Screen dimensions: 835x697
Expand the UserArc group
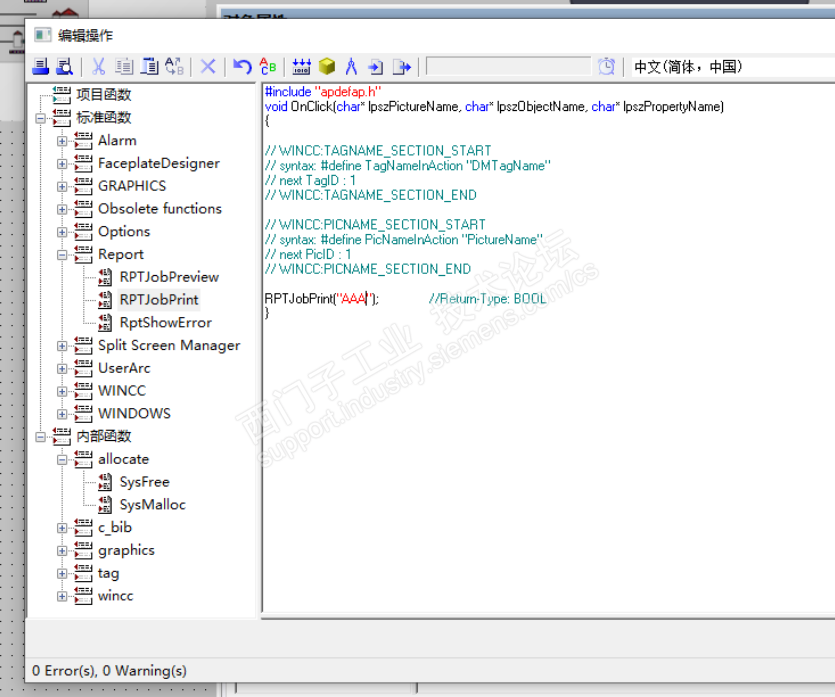(62, 368)
